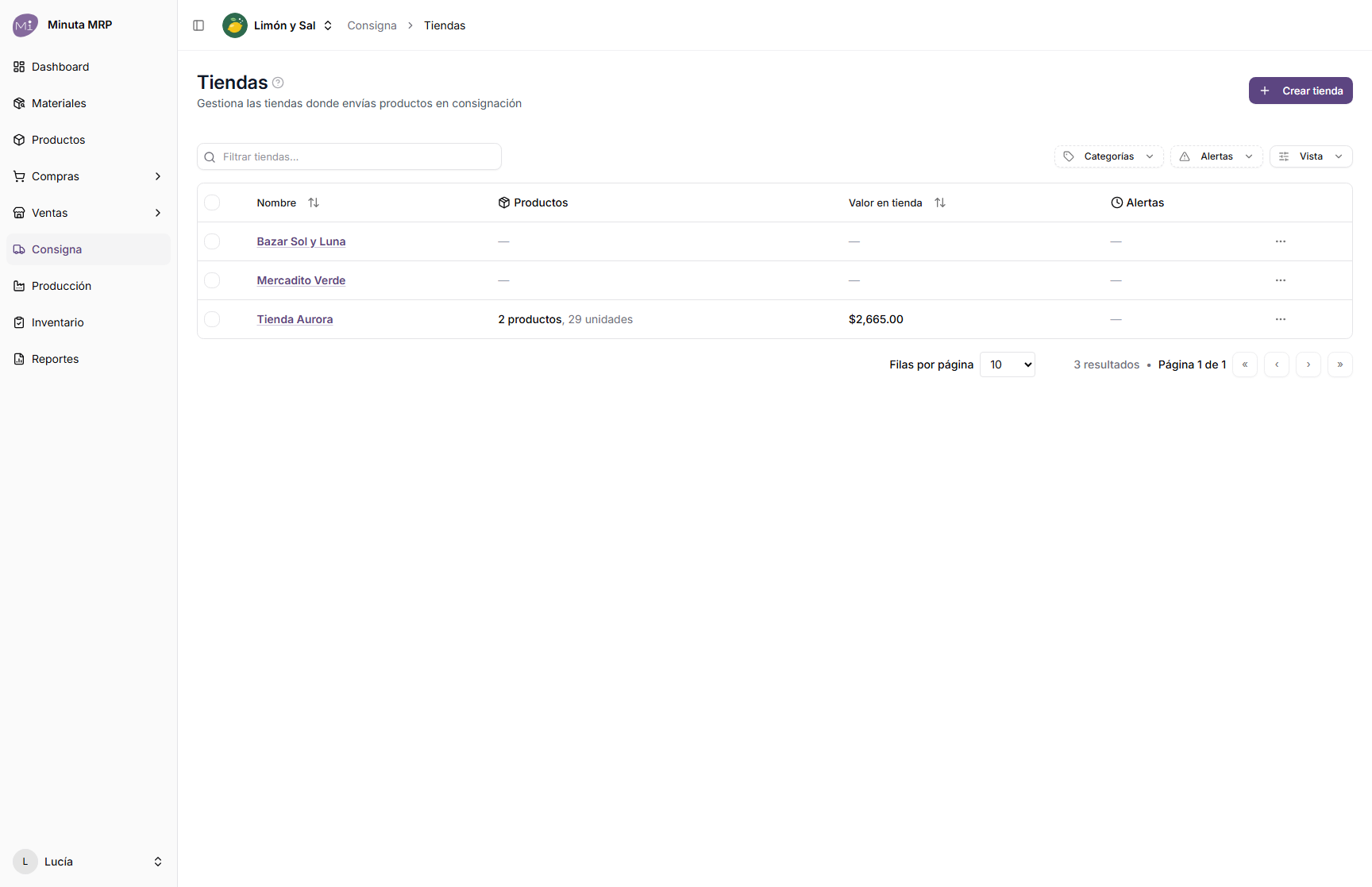Click the Minuta MRP logo icon
The image size is (1372, 887).
(25, 25)
